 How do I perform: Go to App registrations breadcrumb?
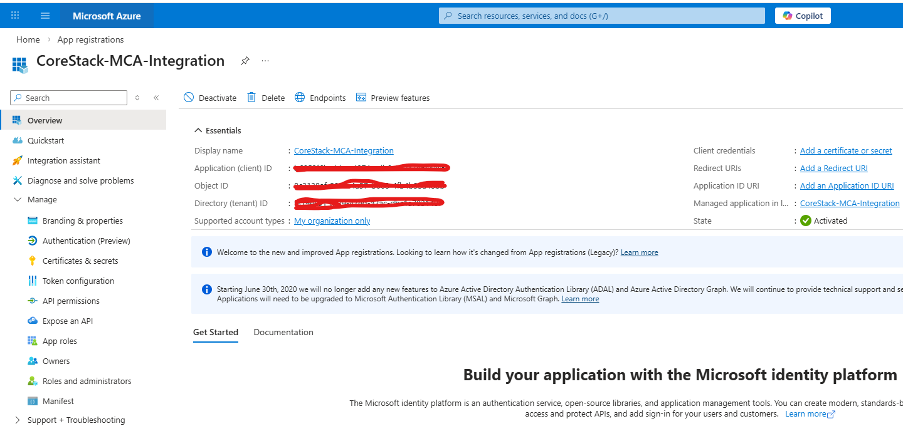91,40
